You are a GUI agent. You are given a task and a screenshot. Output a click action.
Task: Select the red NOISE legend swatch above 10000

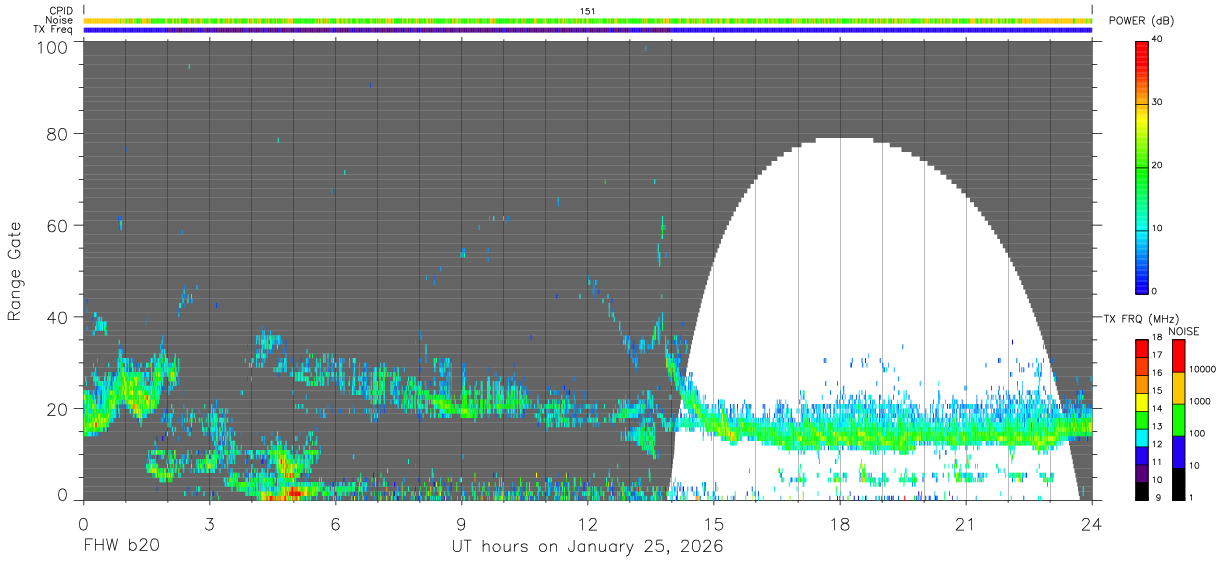(1178, 356)
